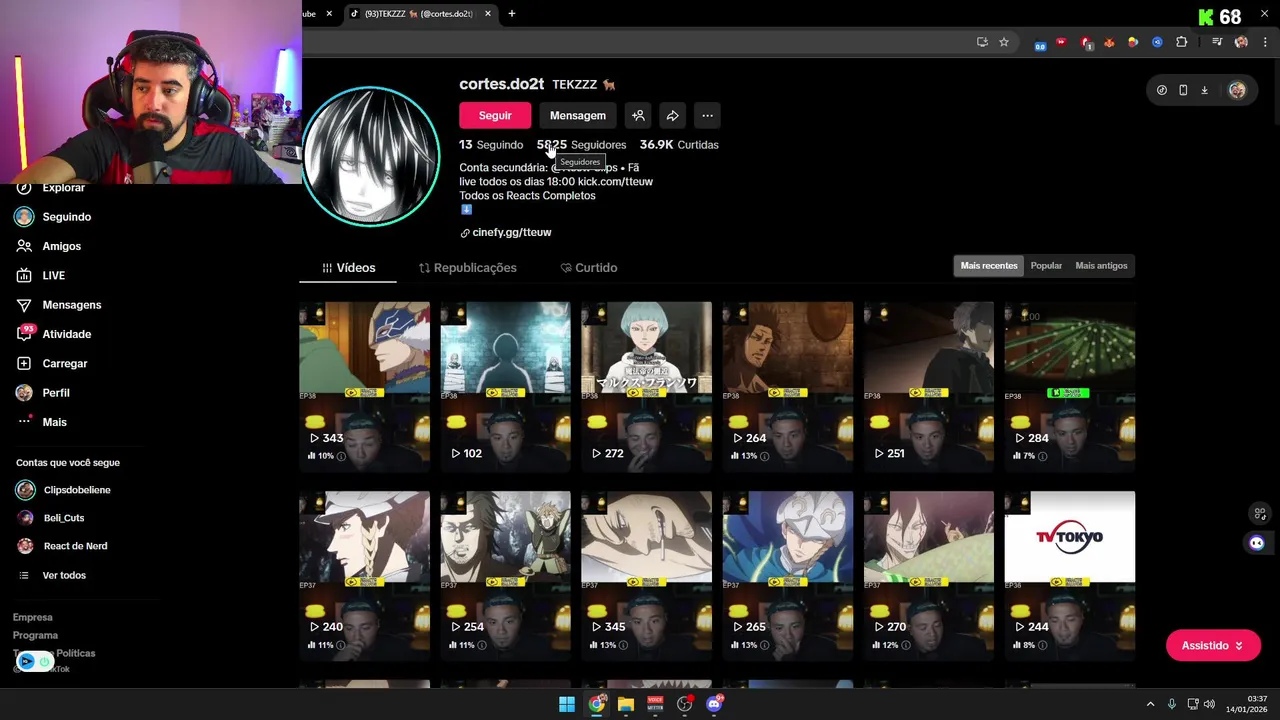Open a new browser tab with plus
The height and width of the screenshot is (720, 1280).
pyautogui.click(x=511, y=14)
